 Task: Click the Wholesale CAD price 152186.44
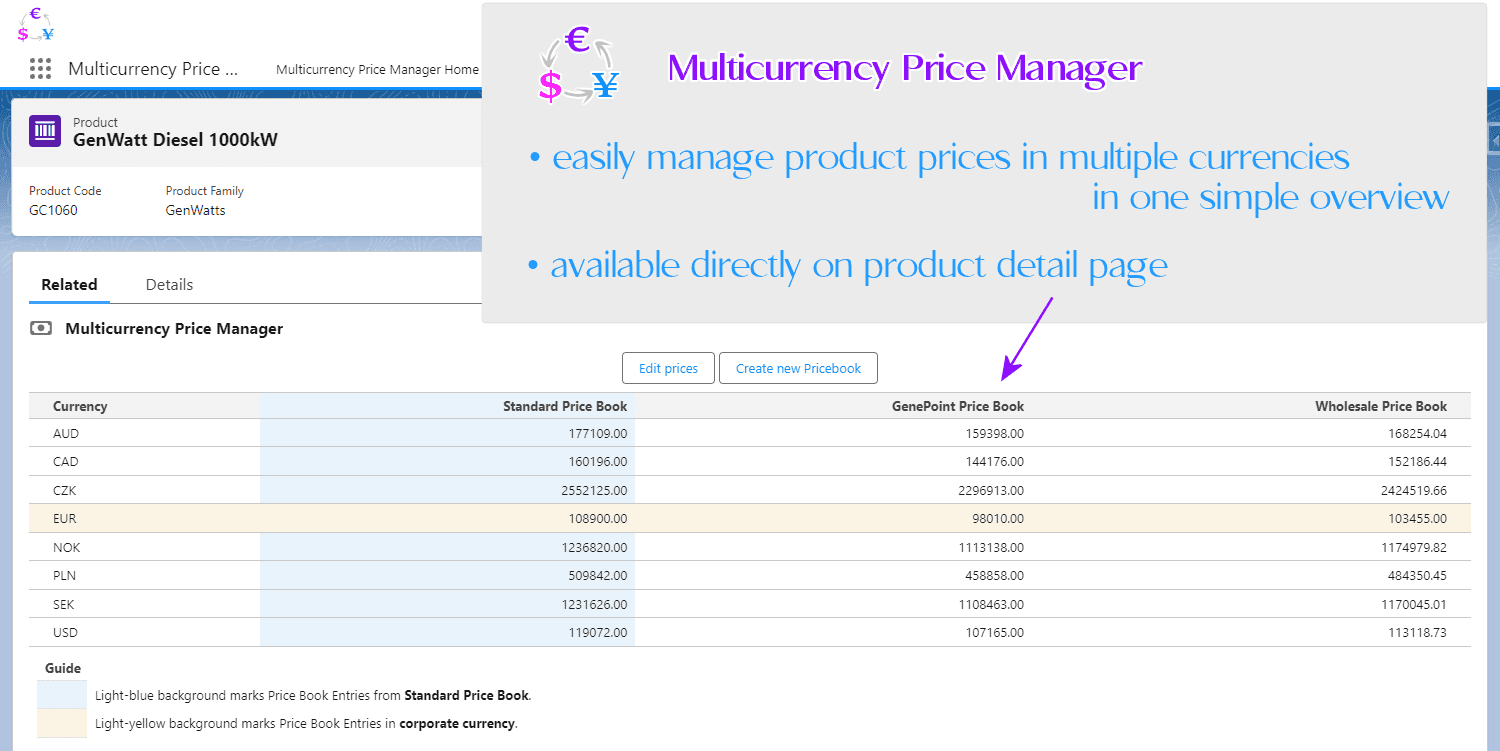[1416, 462]
